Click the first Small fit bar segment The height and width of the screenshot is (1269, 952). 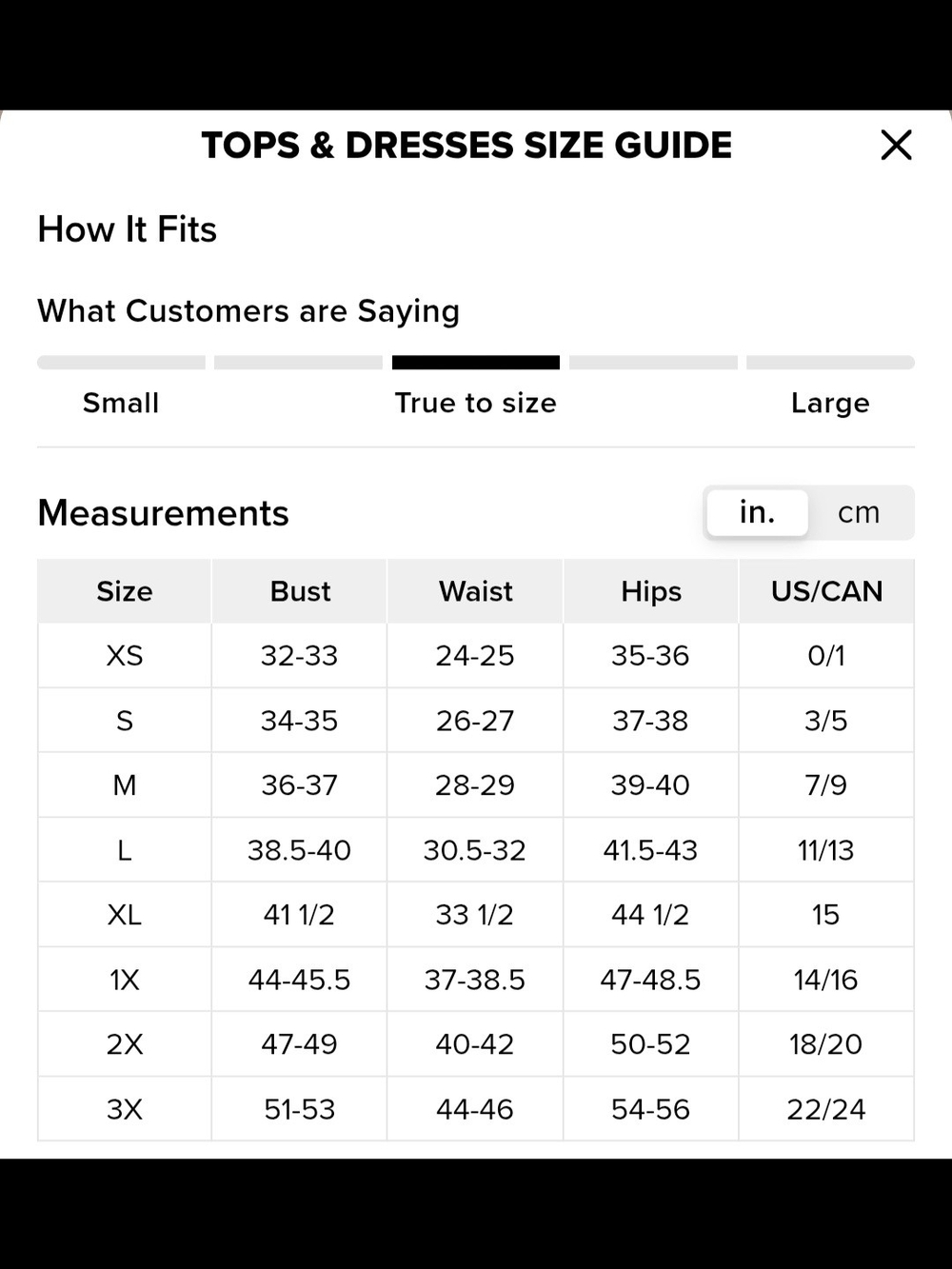click(121, 363)
